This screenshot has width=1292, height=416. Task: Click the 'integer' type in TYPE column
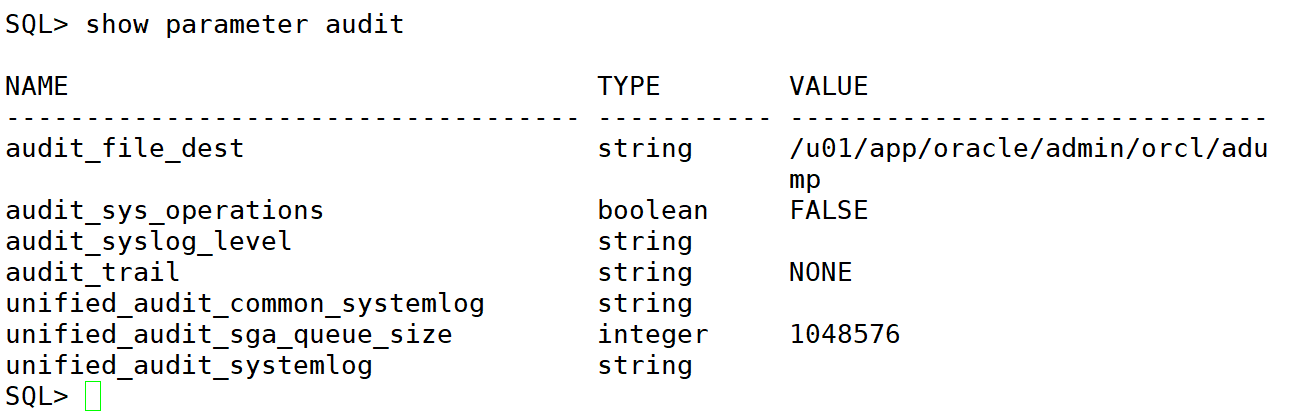(653, 335)
